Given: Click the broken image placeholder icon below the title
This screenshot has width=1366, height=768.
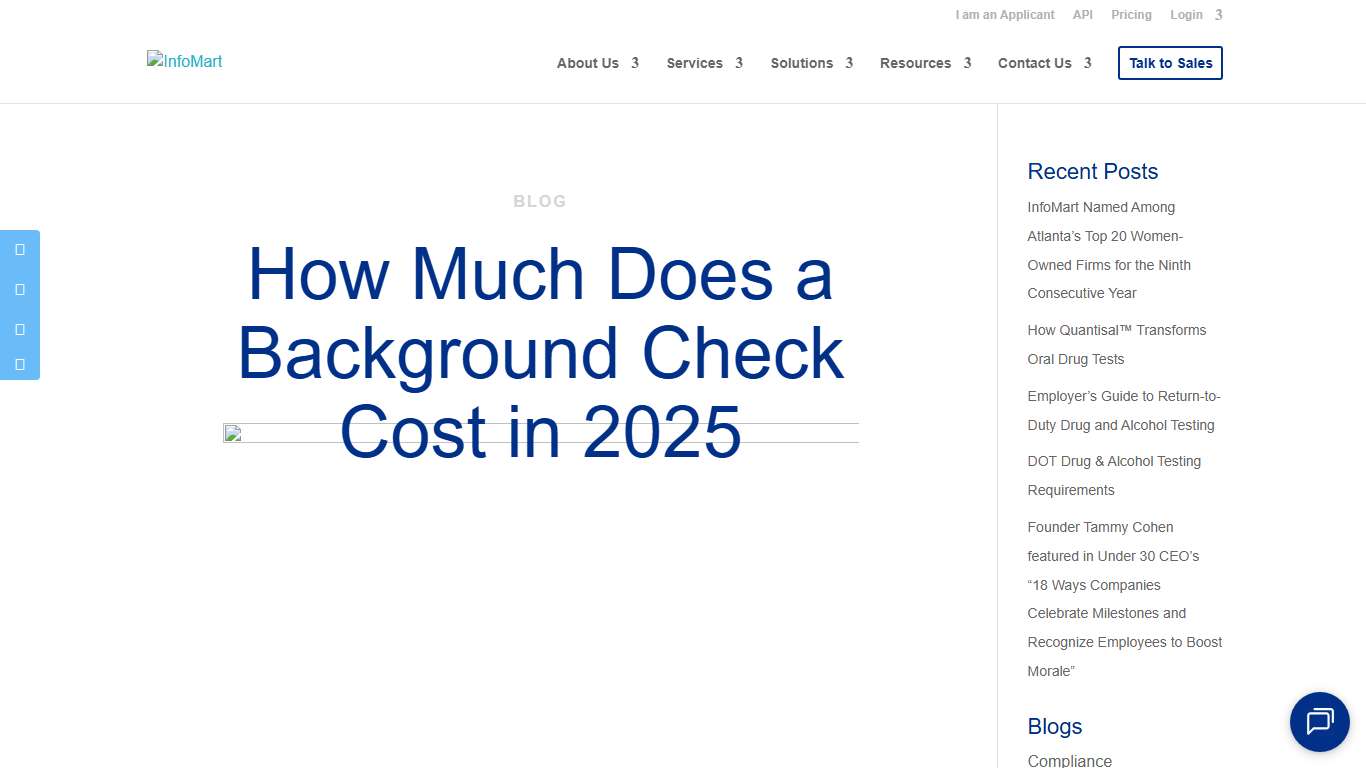Looking at the screenshot, I should tap(232, 432).
